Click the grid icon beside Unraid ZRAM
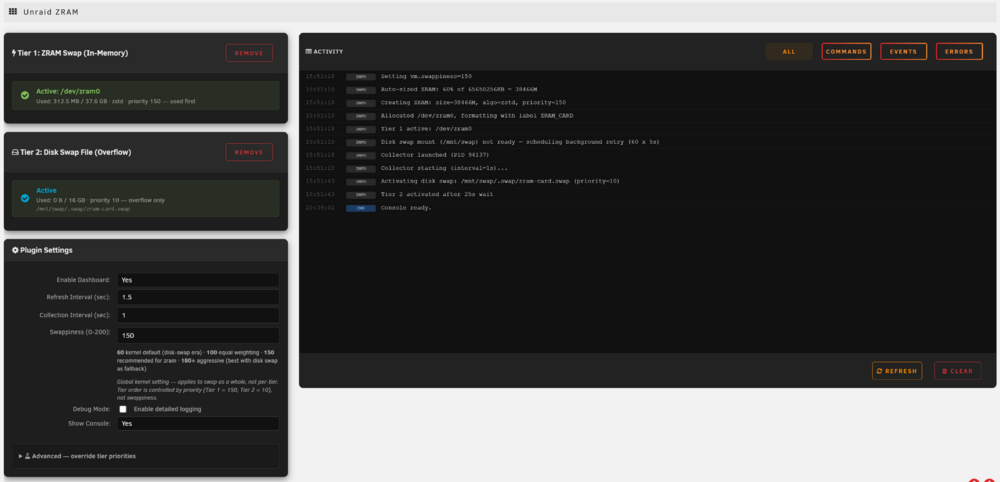The height and width of the screenshot is (482, 1000). (13, 11)
